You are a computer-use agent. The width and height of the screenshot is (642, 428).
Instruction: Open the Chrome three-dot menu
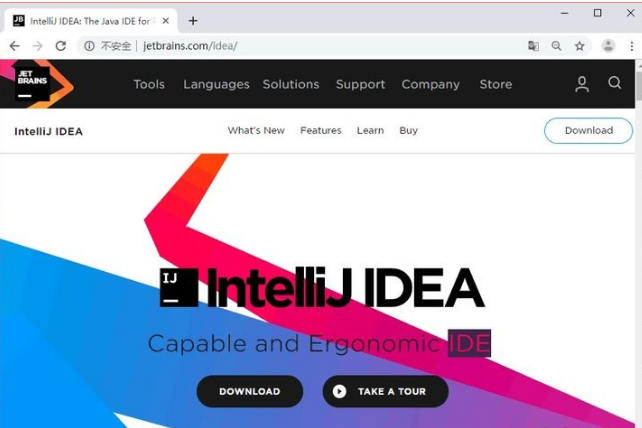click(x=632, y=46)
